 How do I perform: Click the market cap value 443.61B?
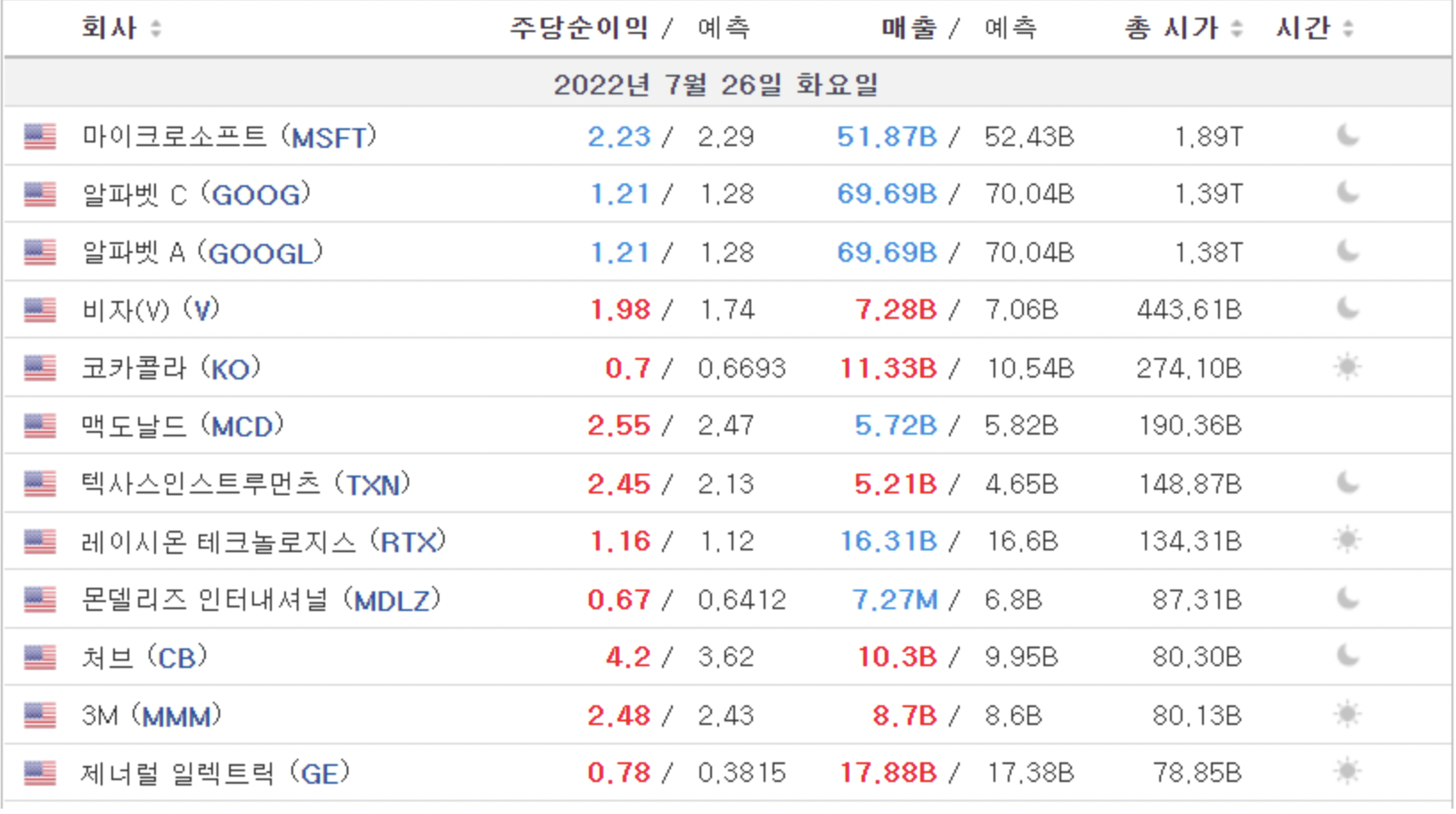[x=1189, y=311]
